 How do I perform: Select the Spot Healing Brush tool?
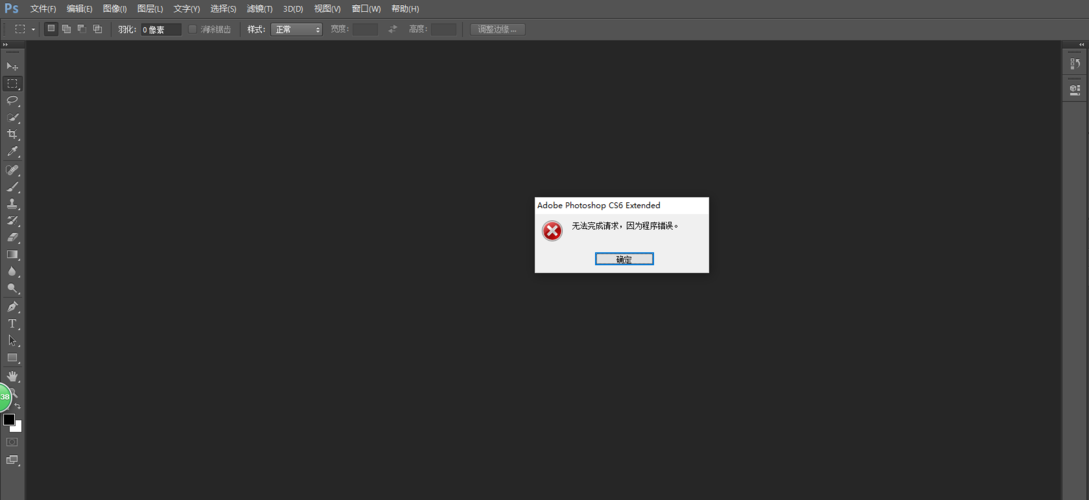(13, 170)
